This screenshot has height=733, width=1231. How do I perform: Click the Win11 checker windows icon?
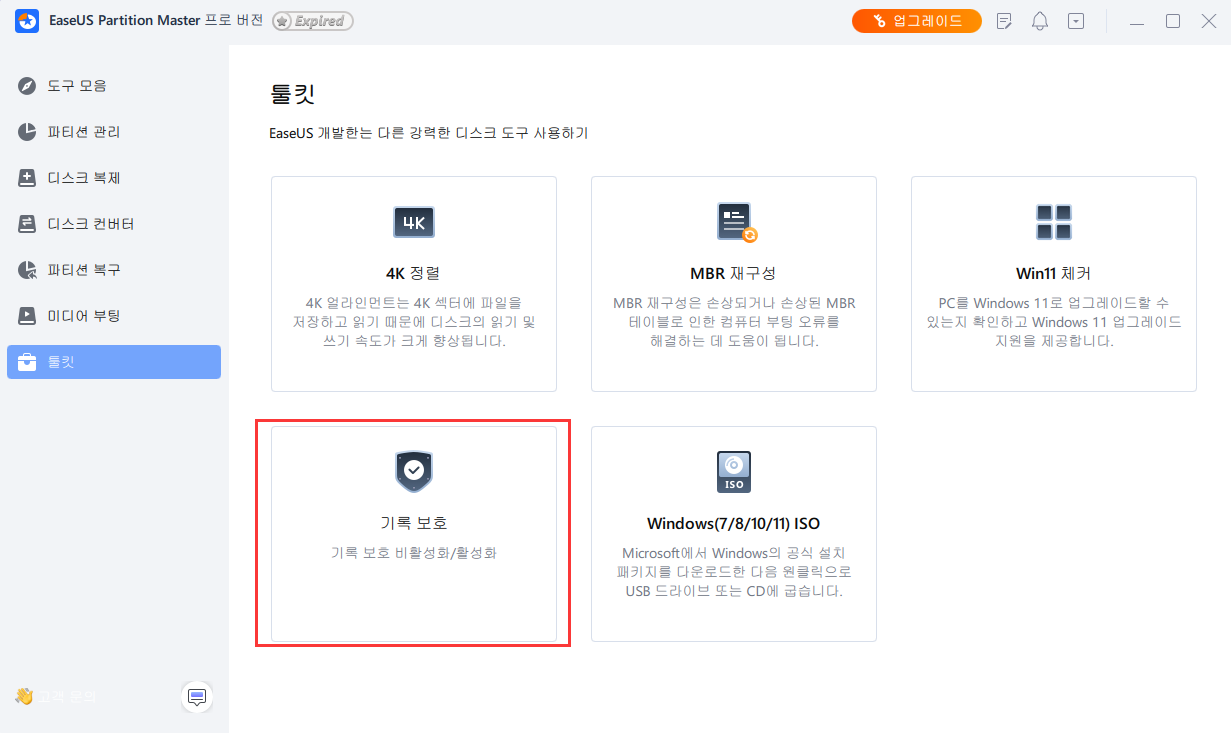(x=1054, y=222)
